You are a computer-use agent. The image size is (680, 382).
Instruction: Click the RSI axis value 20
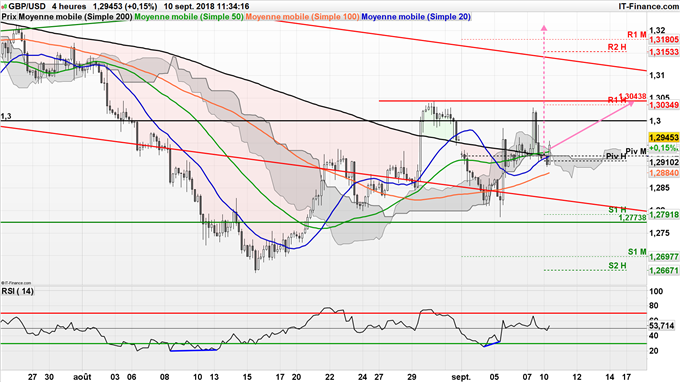click(654, 350)
